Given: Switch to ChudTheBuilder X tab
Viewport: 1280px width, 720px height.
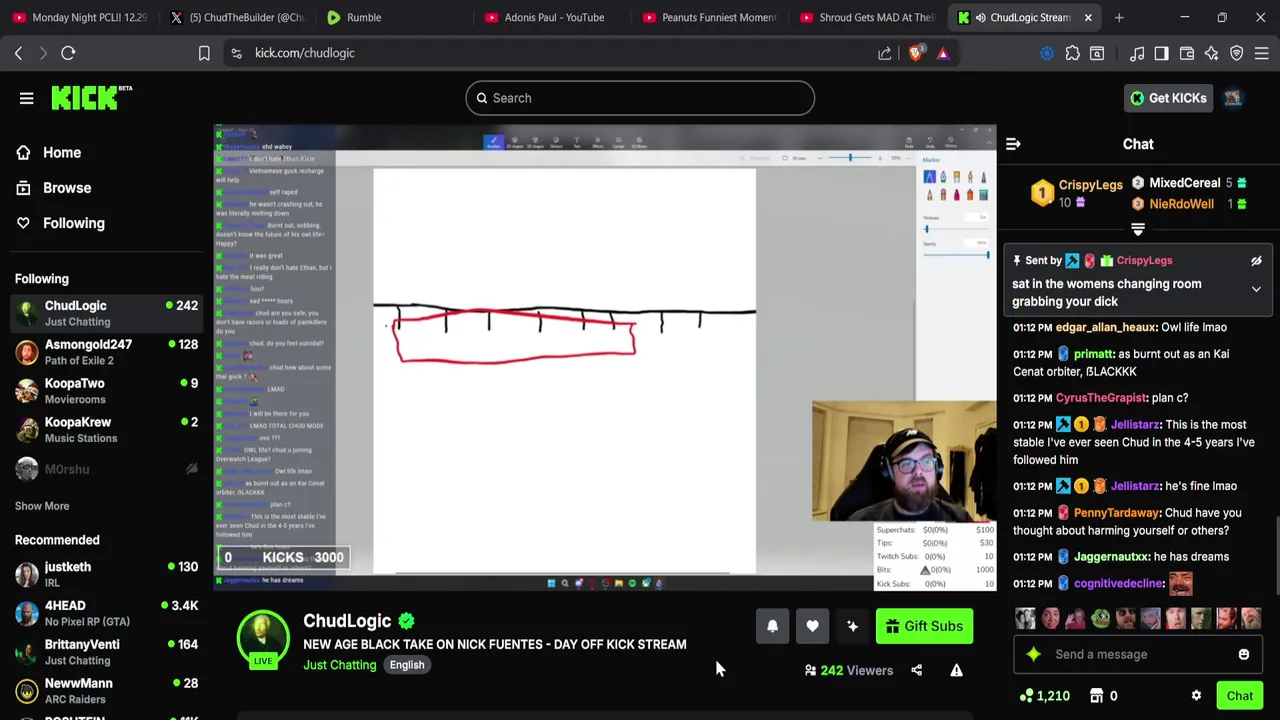Looking at the screenshot, I should click(x=237, y=17).
